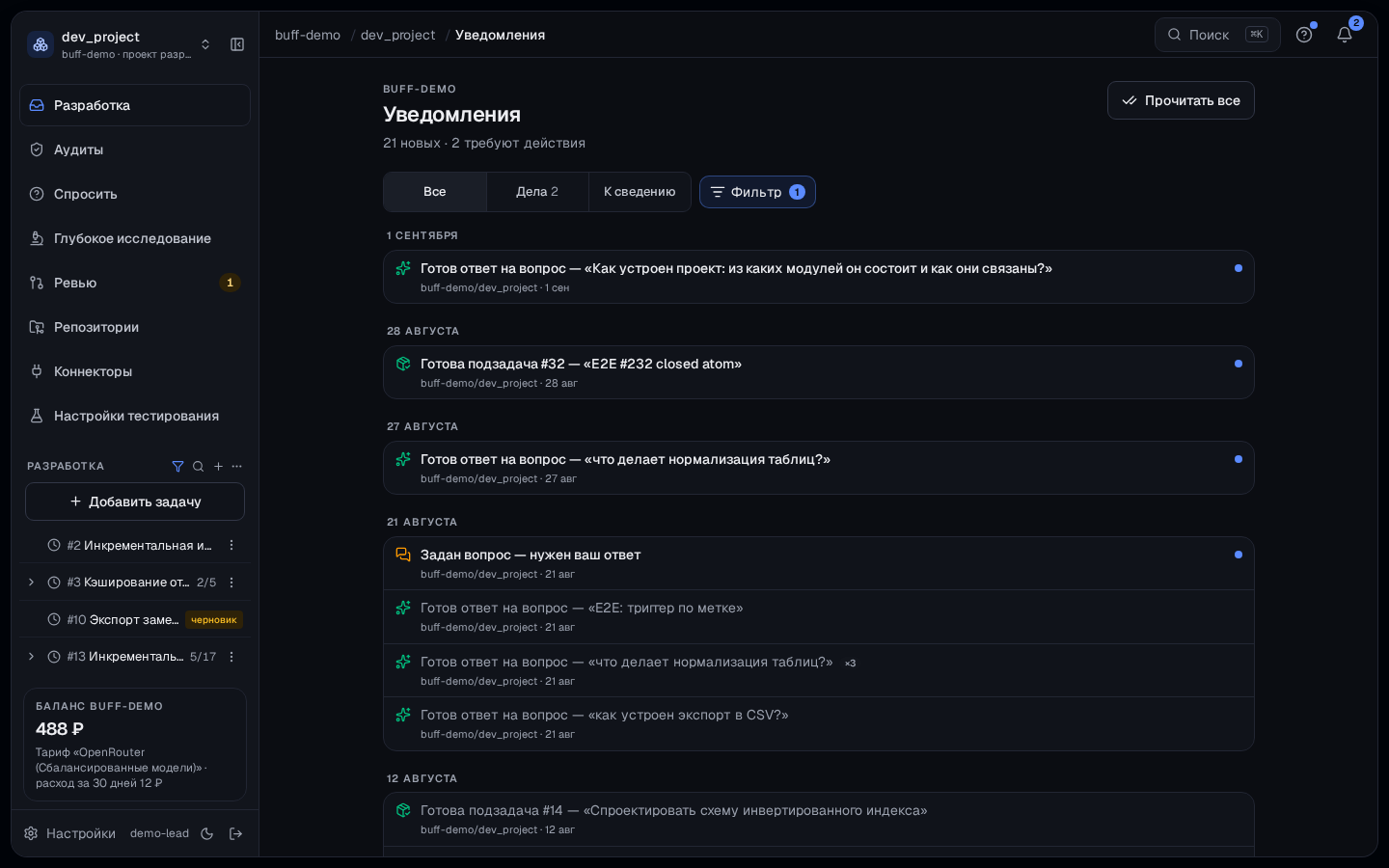1389x868 pixels.
Task: Click the chat icon on «Задан вопрос» notification
Action: [x=403, y=555]
